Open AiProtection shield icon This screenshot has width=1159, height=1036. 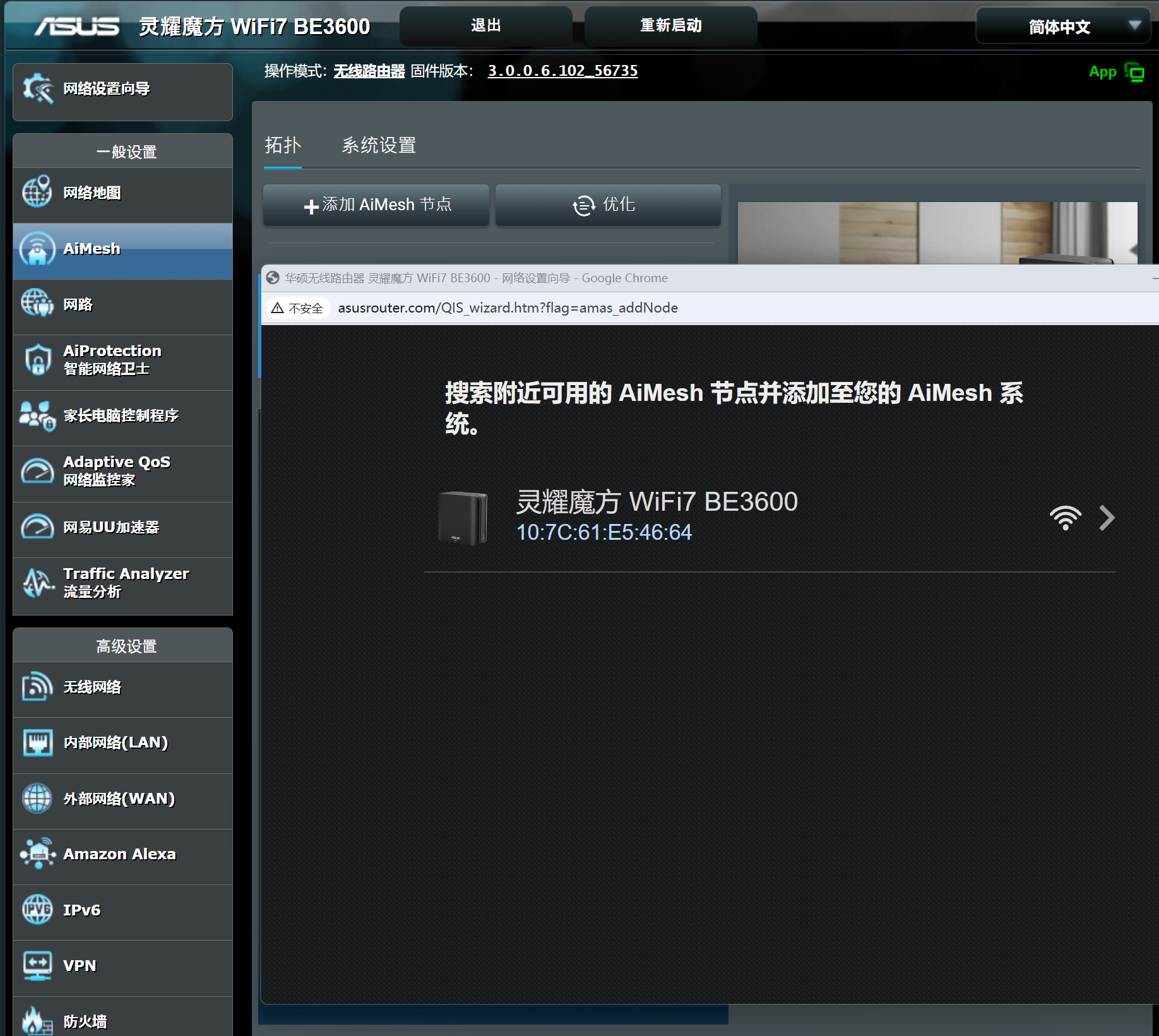pyautogui.click(x=37, y=359)
